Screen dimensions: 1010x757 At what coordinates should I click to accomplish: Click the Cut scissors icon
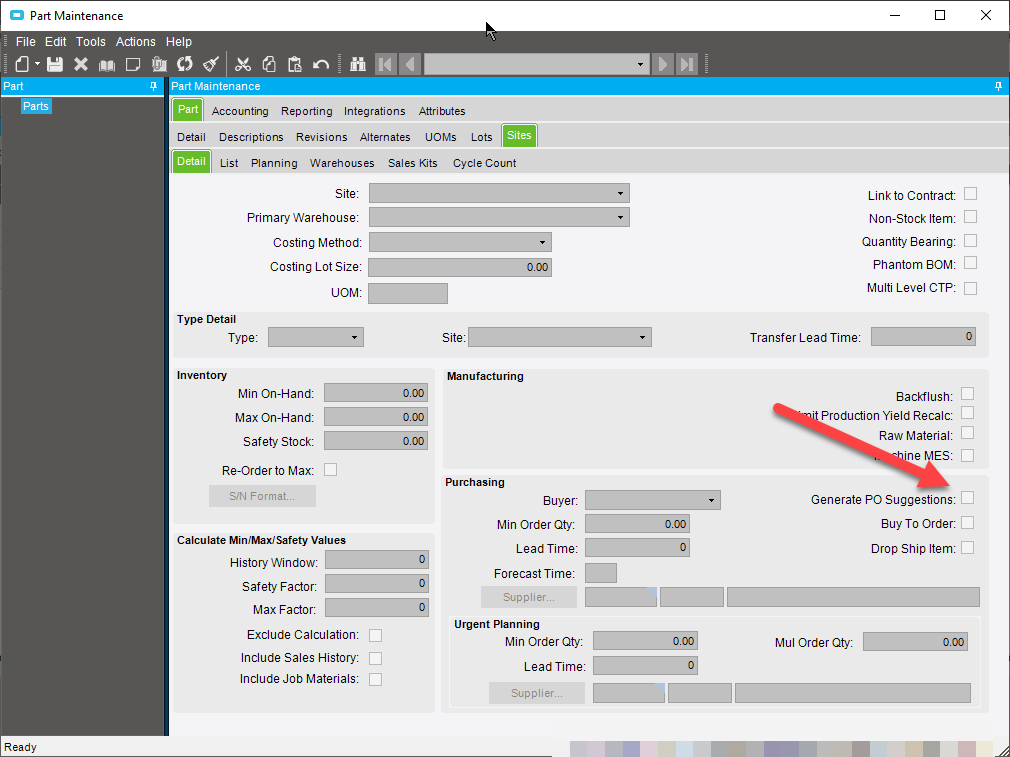point(243,64)
